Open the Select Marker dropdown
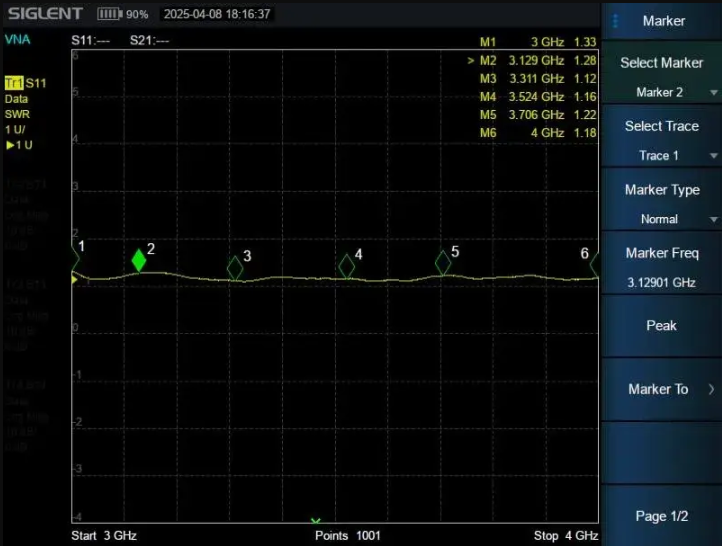 coord(661,77)
